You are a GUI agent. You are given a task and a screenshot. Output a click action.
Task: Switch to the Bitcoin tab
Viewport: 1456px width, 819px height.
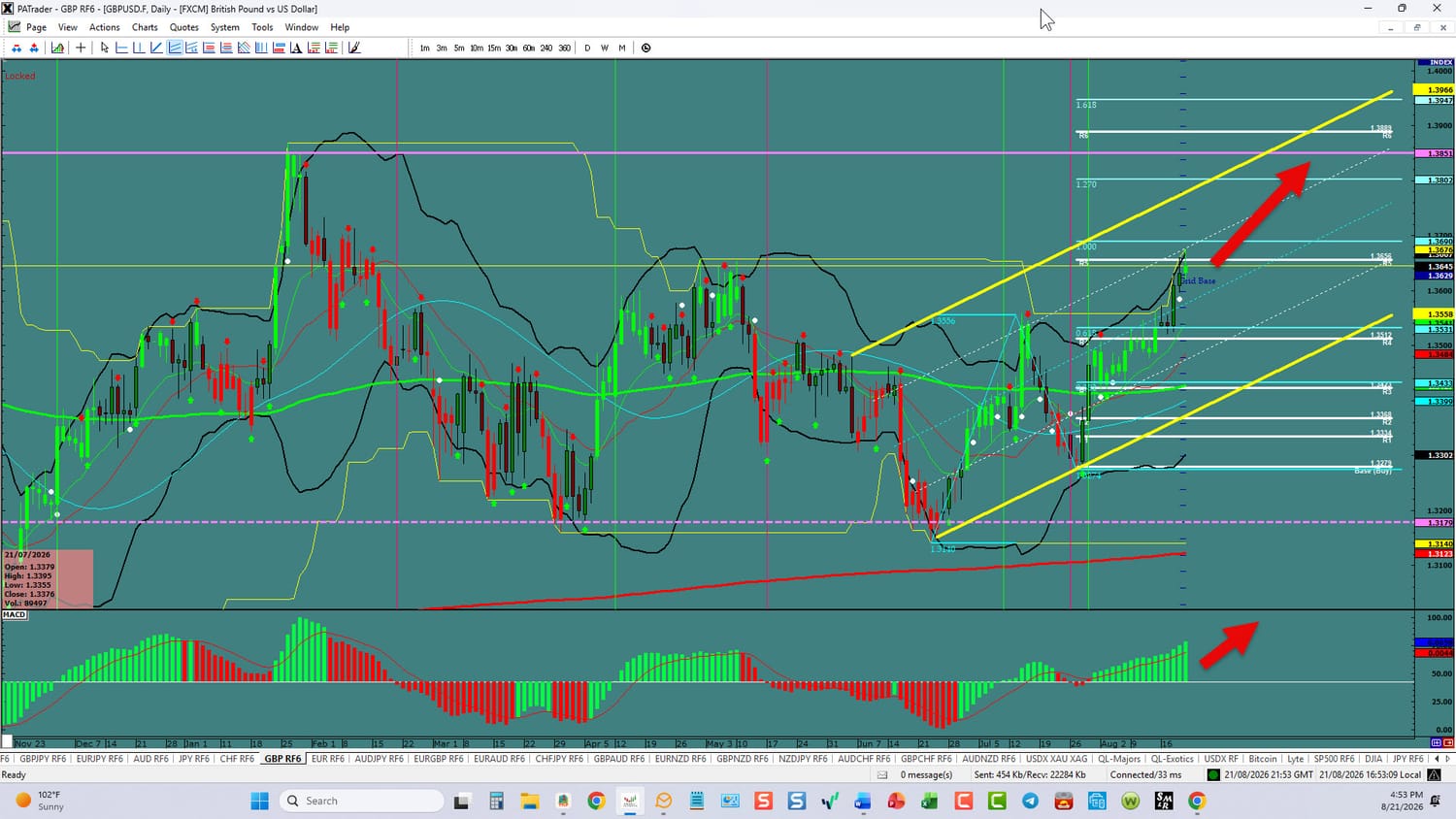click(1263, 759)
